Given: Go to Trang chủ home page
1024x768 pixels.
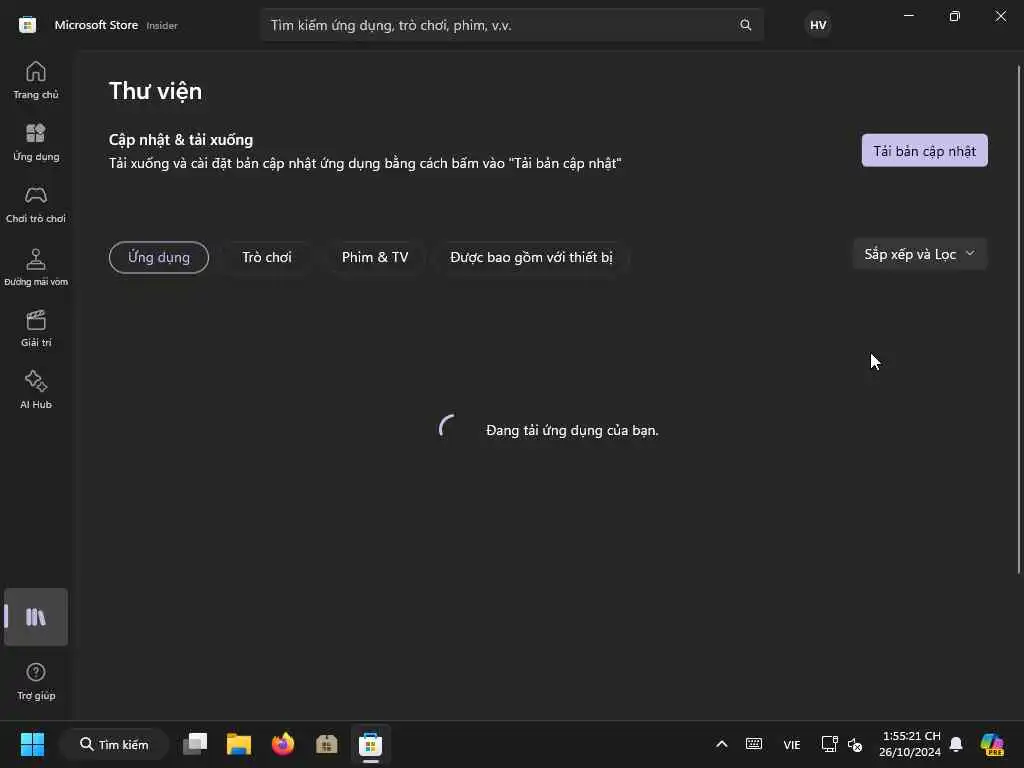Looking at the screenshot, I should pos(36,80).
